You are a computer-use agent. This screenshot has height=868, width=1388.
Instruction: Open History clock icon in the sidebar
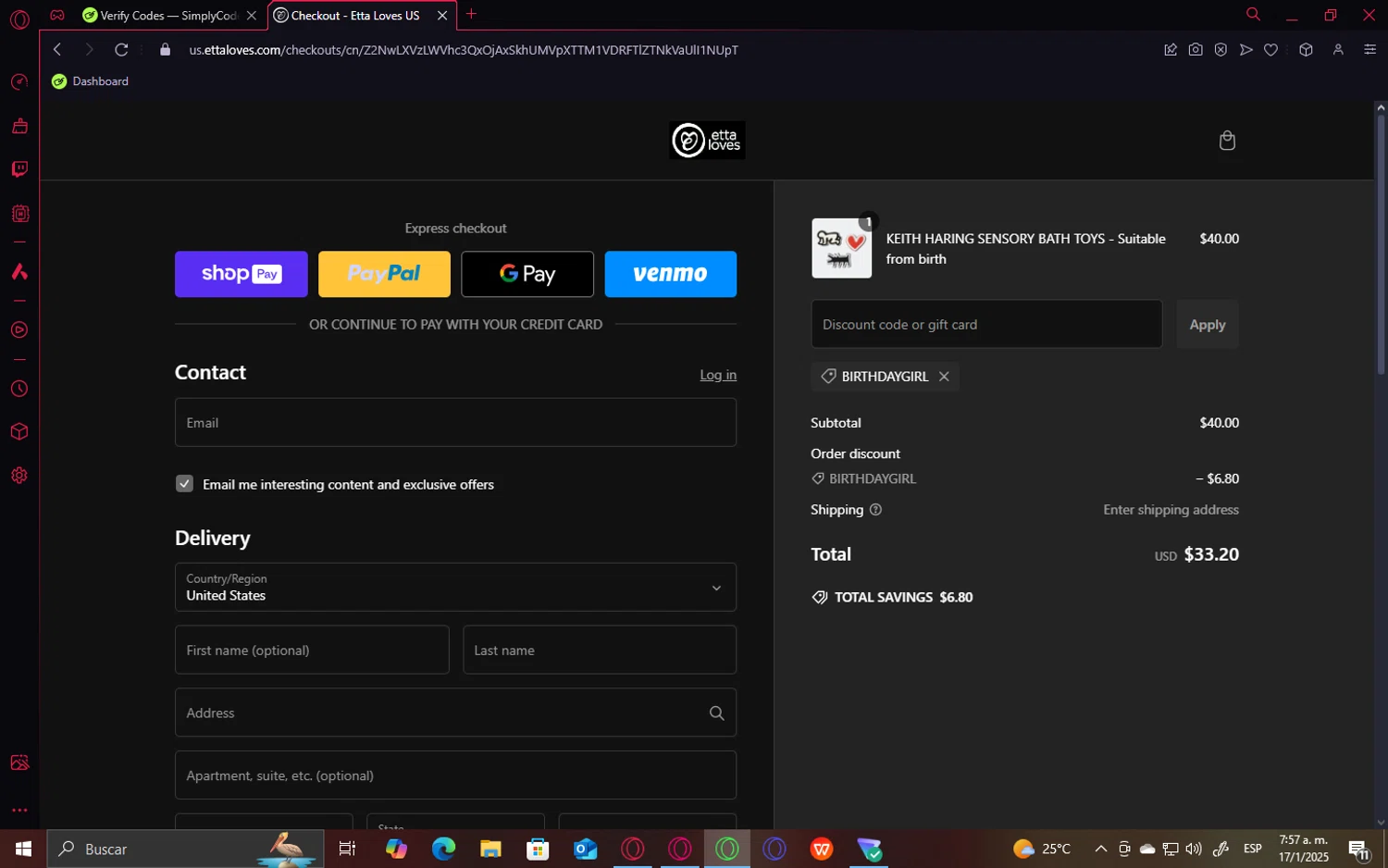coord(19,389)
